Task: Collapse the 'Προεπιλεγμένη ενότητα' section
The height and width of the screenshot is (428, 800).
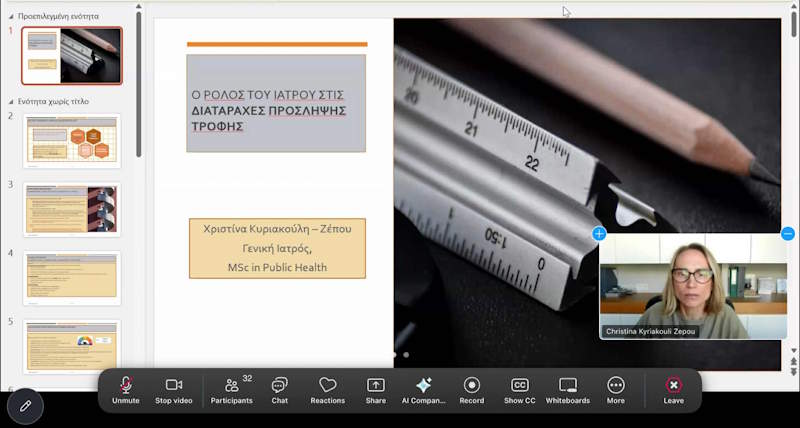Action: coord(11,16)
